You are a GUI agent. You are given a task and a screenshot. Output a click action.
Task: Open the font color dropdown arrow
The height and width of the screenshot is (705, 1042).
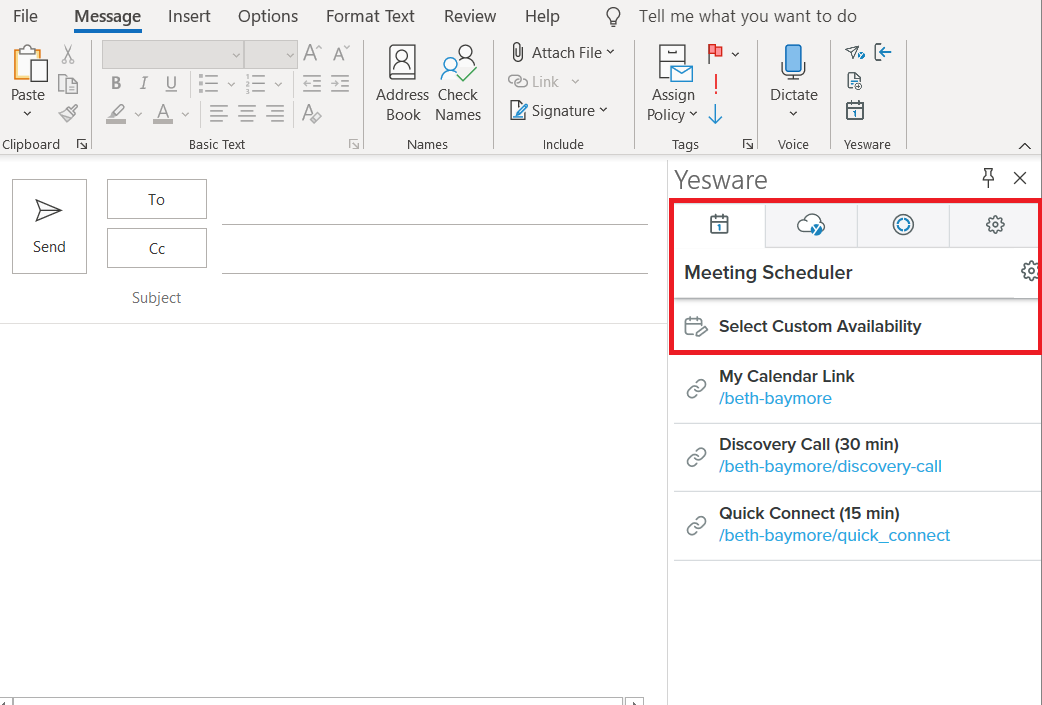pyautogui.click(x=185, y=114)
